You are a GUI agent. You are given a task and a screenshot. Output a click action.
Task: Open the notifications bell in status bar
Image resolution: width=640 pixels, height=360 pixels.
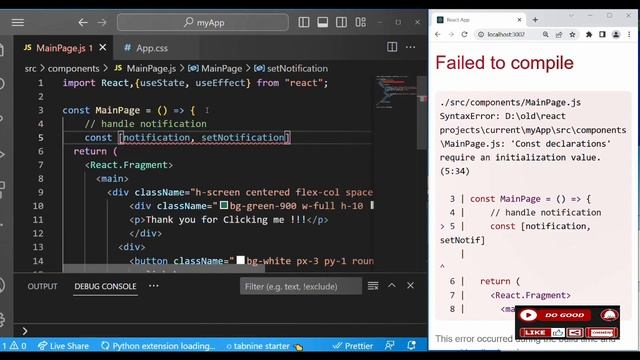point(411,346)
